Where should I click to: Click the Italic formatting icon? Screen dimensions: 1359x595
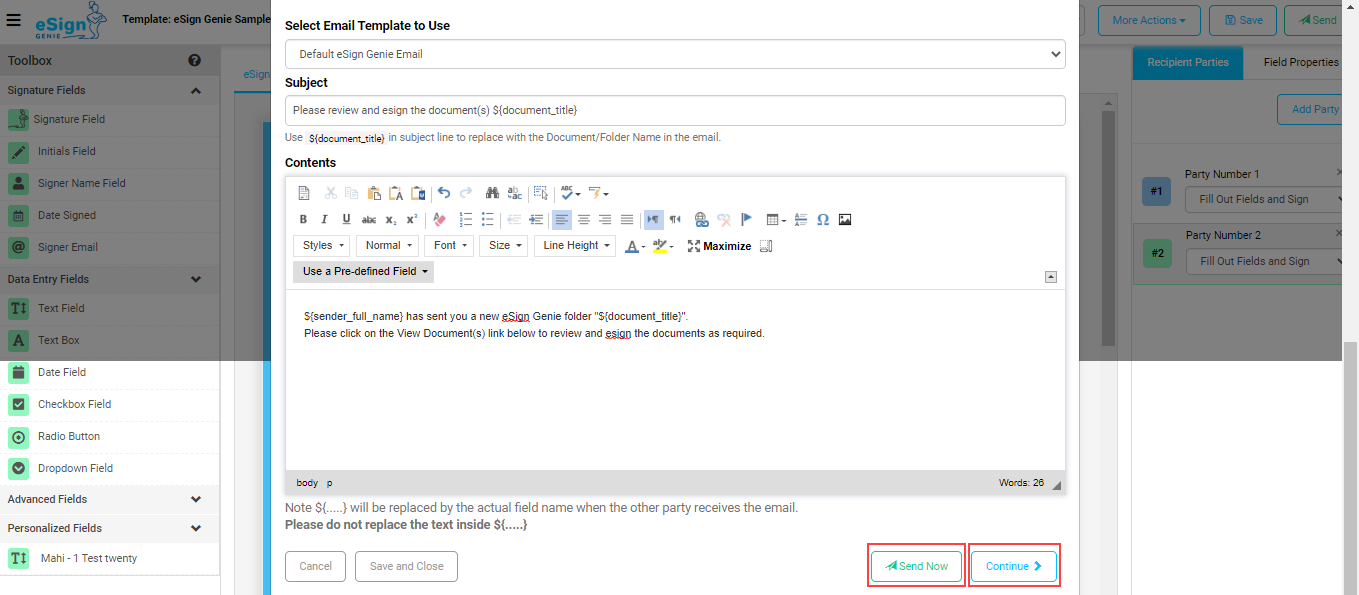pyautogui.click(x=324, y=220)
